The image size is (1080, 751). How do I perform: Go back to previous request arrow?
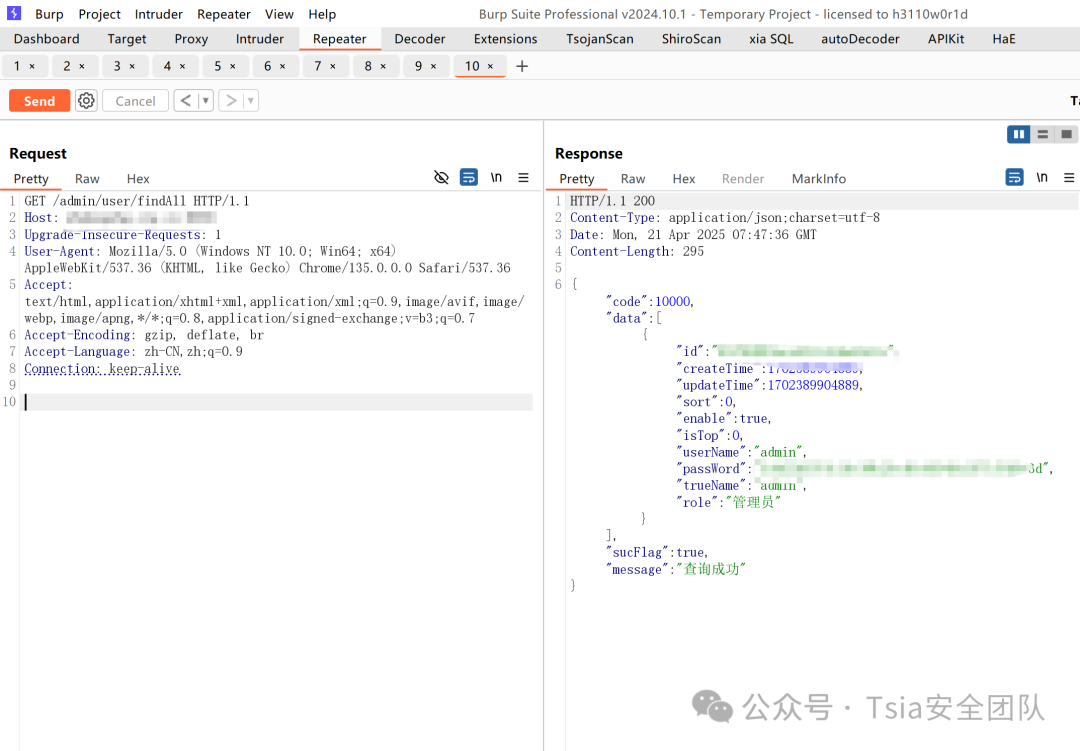(186, 101)
